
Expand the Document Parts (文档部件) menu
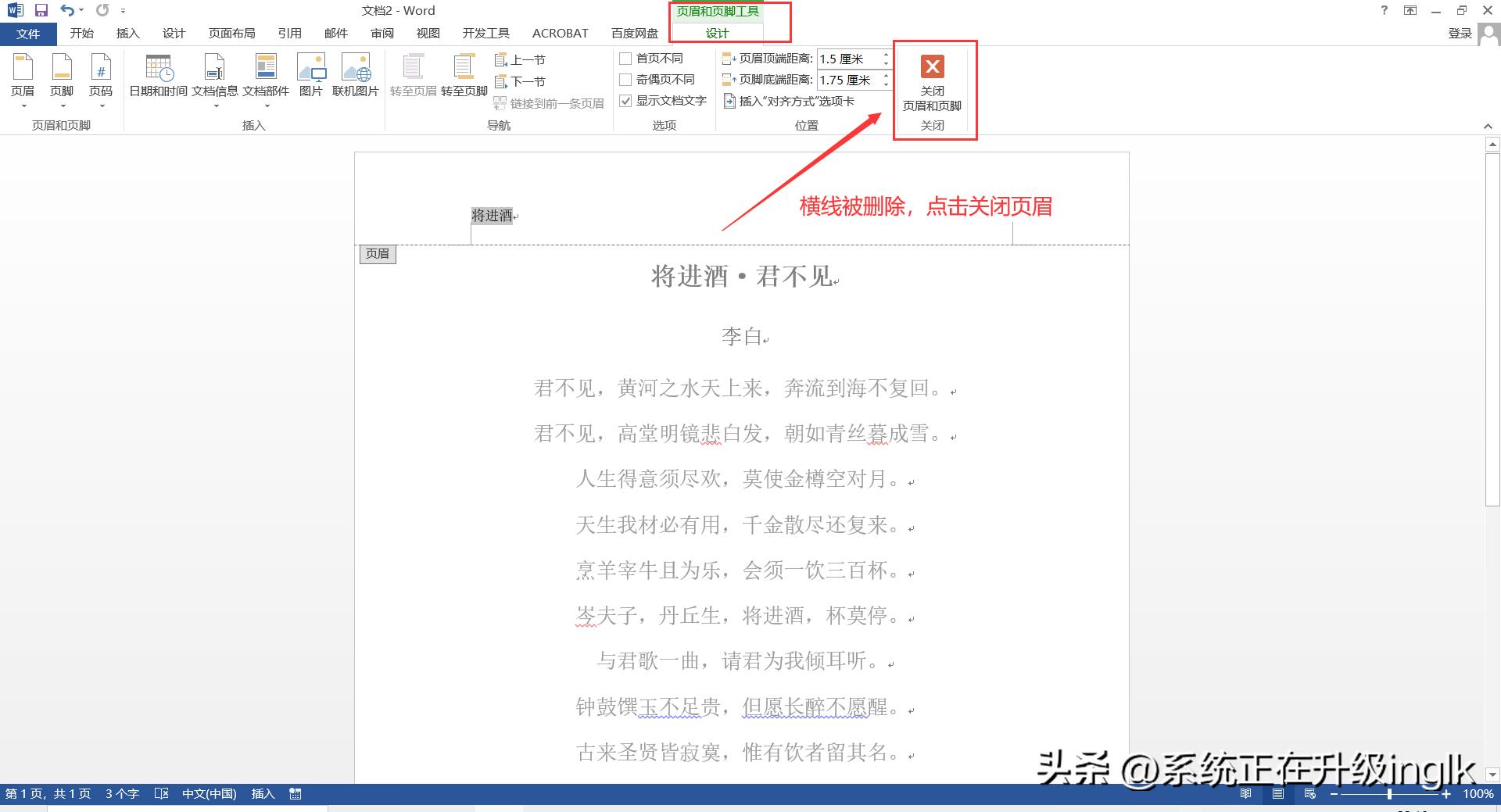(x=266, y=78)
